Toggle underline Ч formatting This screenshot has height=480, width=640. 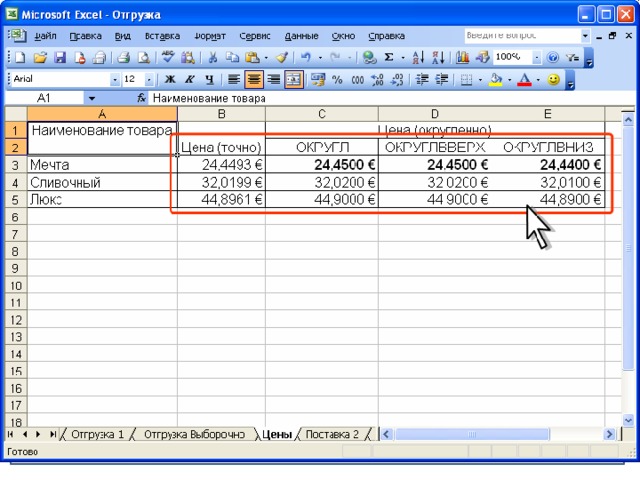click(209, 80)
